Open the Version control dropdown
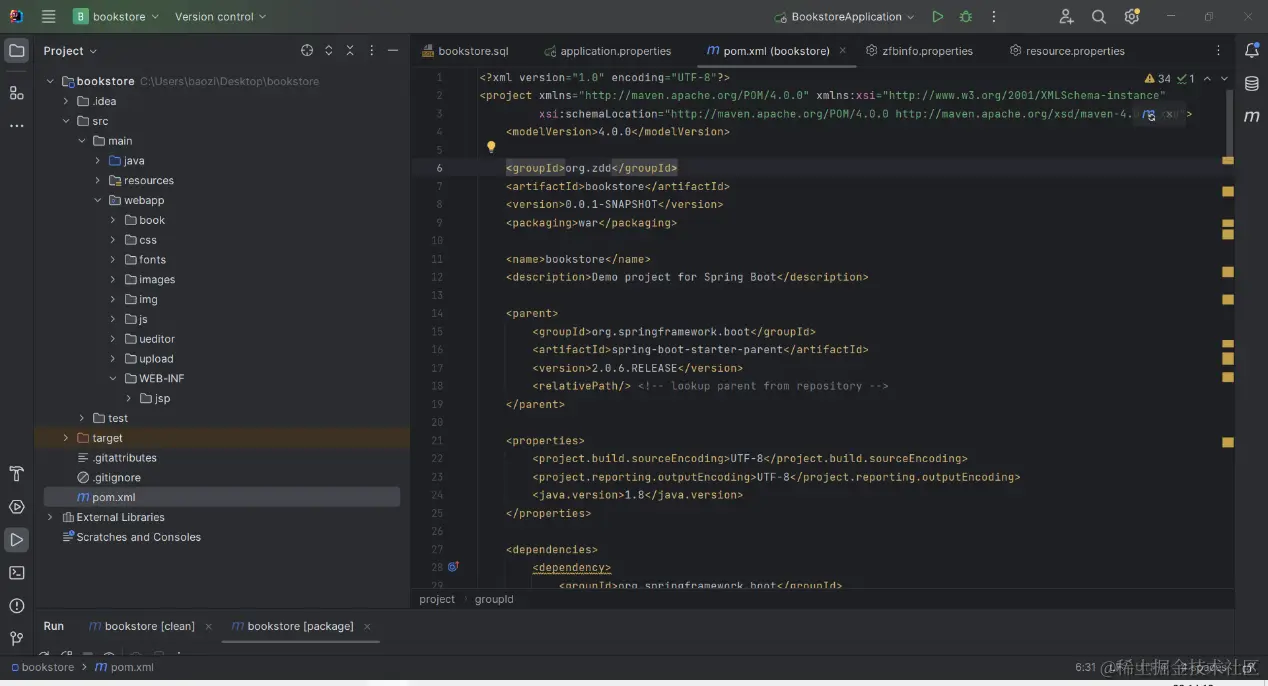The width and height of the screenshot is (1268, 686). (x=220, y=17)
